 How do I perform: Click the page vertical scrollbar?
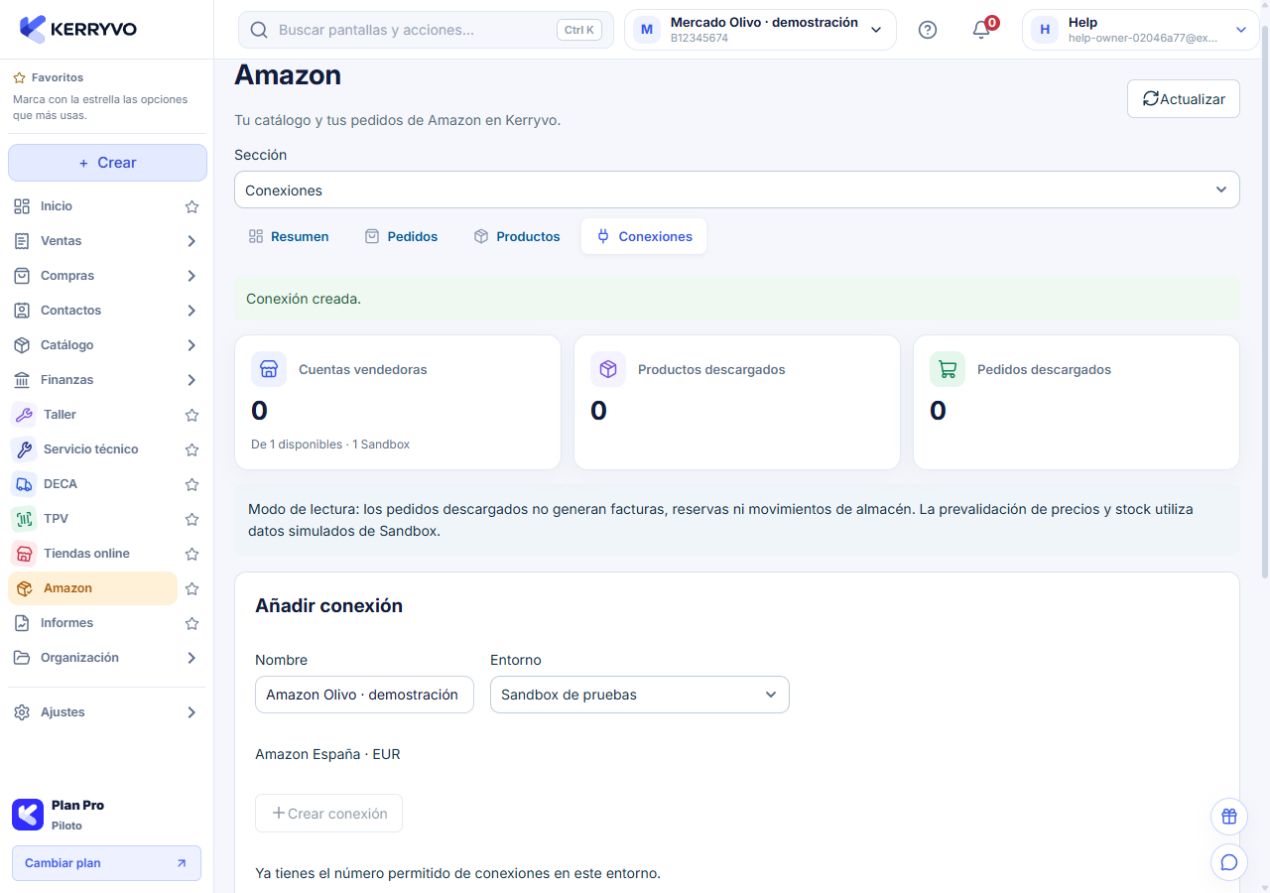click(1264, 300)
